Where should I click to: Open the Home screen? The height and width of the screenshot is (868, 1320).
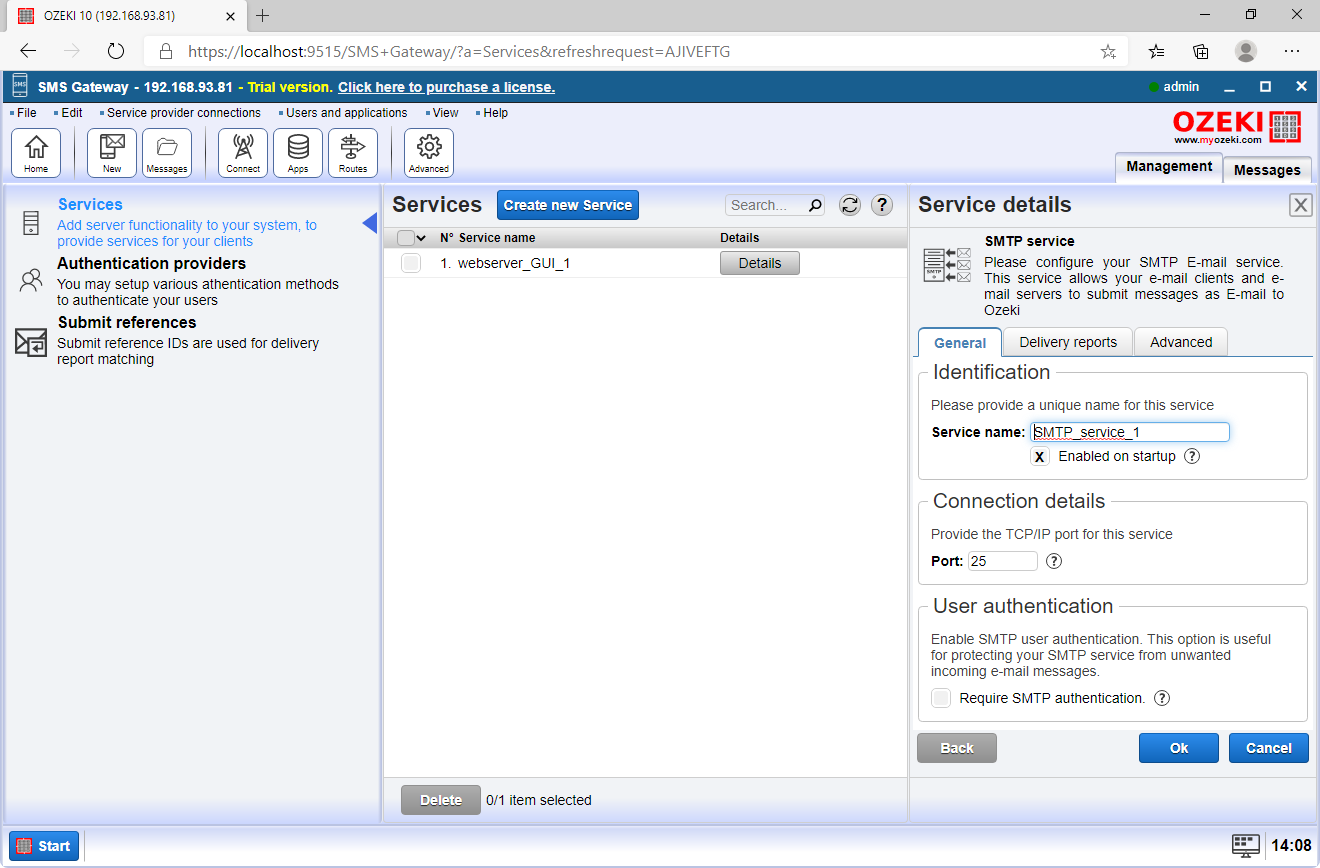pos(36,152)
